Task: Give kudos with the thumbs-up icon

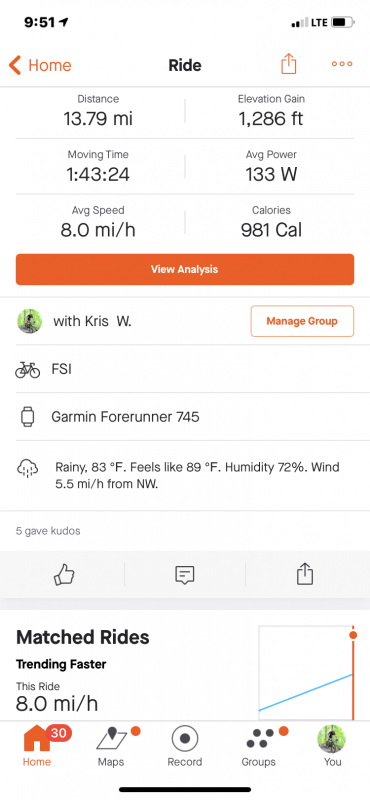Action: tap(64, 575)
